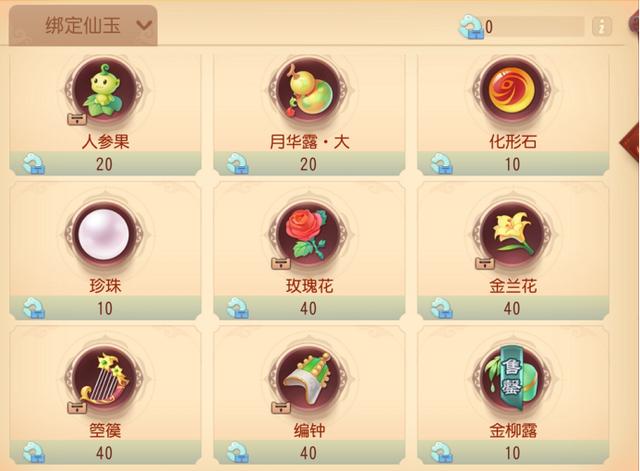Select the 箜篌 harp icon
This screenshot has height=471, width=640.
[x=105, y=379]
